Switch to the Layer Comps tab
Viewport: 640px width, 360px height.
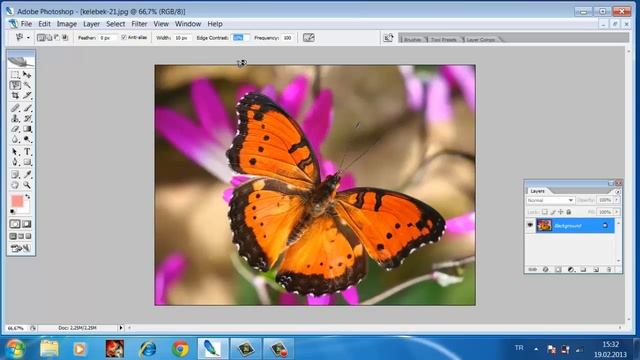pos(480,39)
